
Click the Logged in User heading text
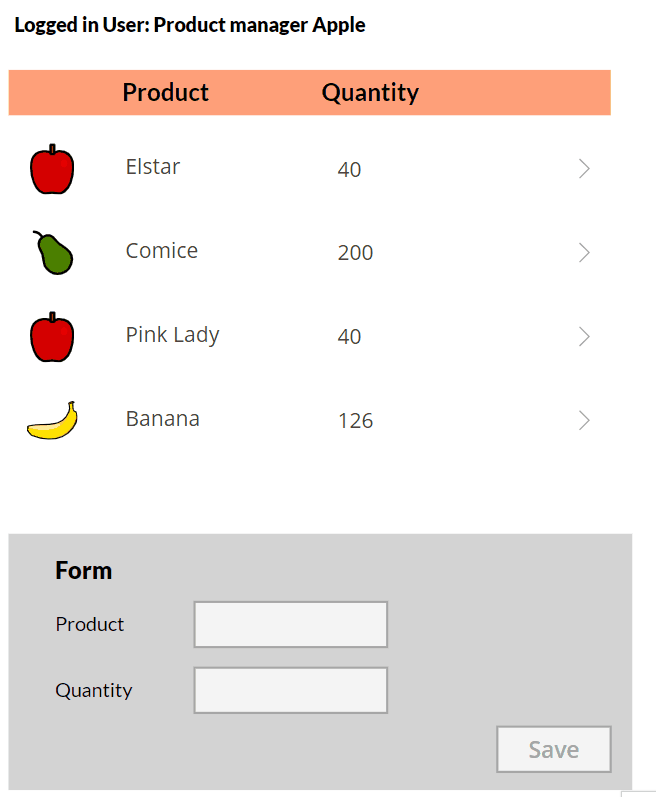point(190,25)
